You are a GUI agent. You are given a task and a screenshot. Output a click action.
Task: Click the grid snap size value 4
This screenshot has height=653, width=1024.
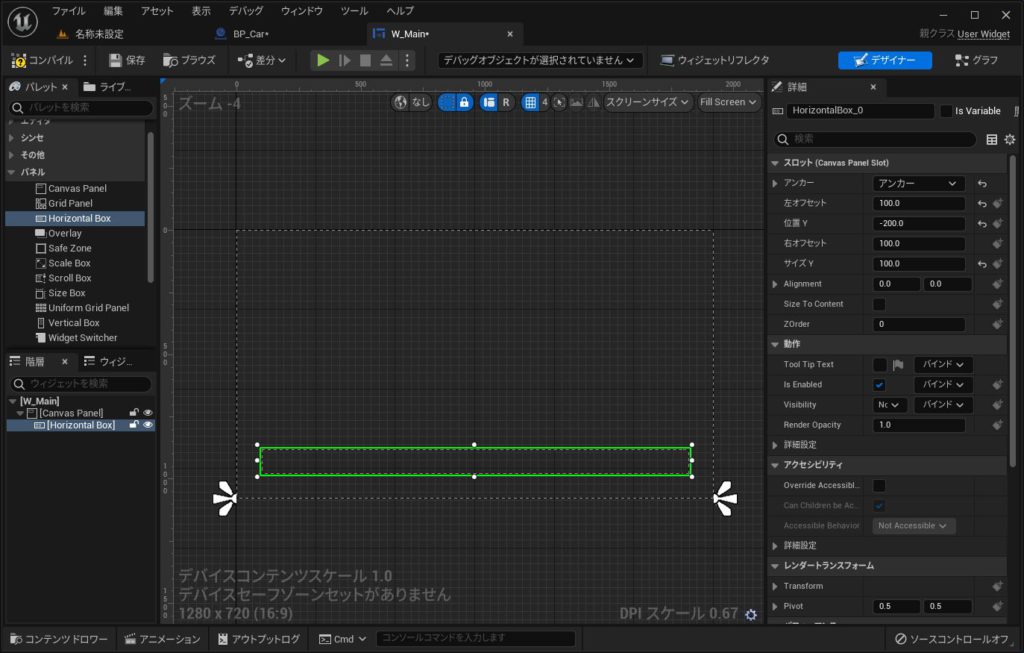[545, 102]
